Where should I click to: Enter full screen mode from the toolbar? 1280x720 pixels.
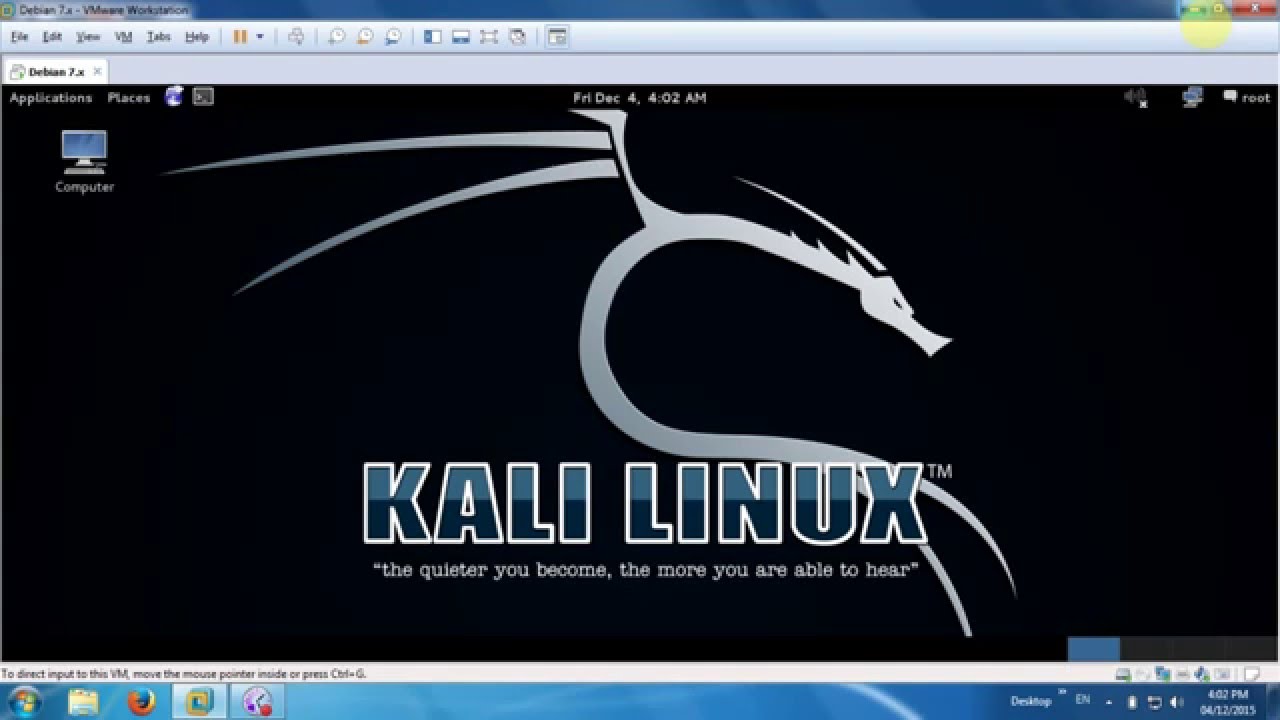(x=489, y=37)
